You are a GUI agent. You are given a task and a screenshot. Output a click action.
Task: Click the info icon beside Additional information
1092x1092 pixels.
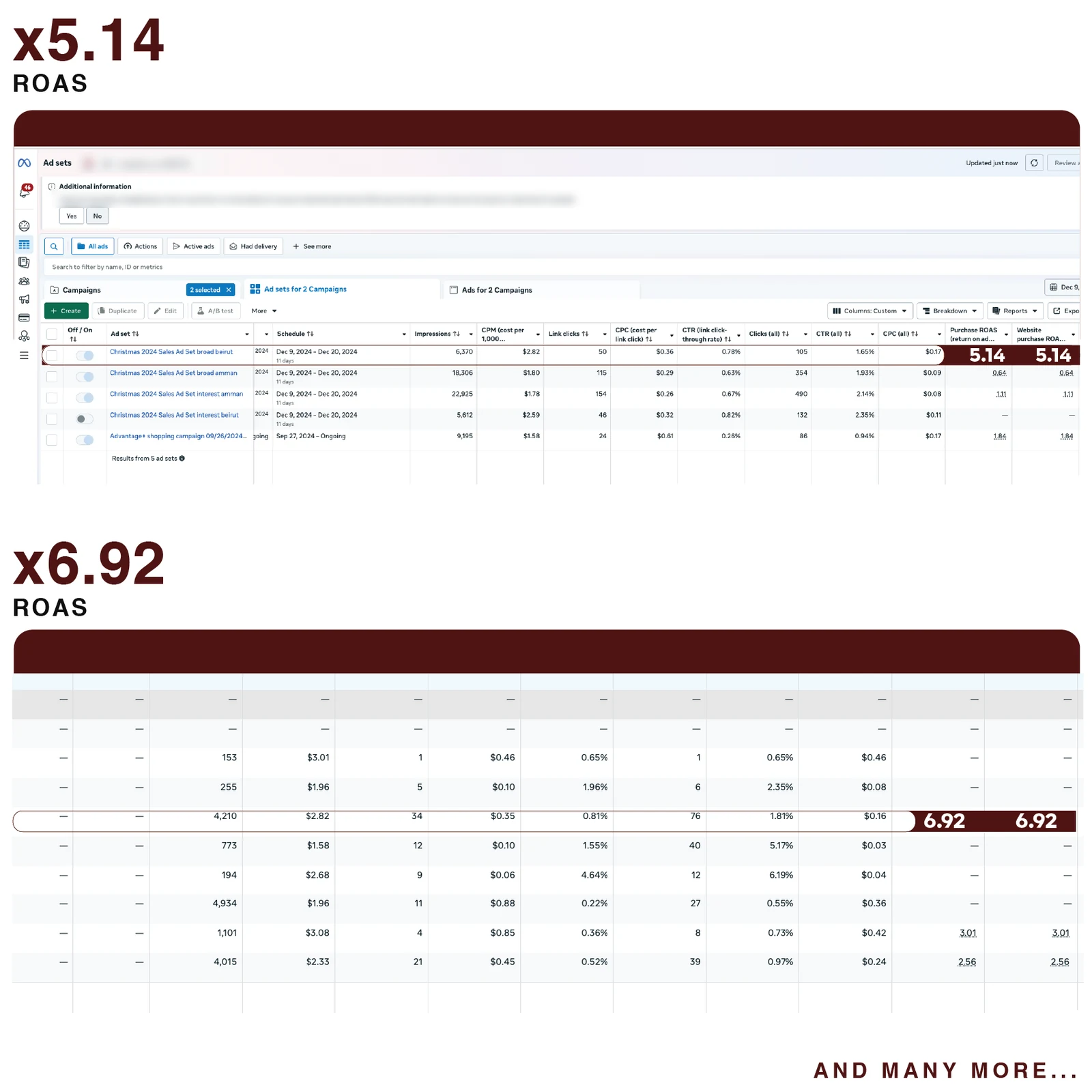click(52, 186)
